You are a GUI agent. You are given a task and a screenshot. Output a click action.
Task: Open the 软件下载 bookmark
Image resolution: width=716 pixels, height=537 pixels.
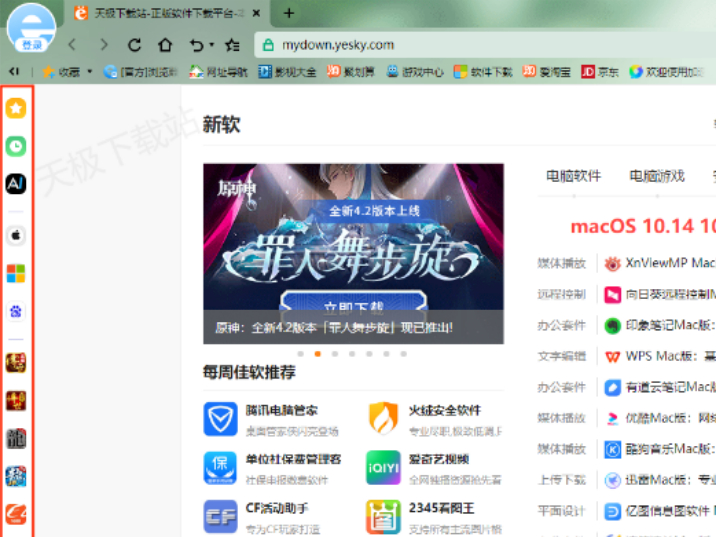483,71
